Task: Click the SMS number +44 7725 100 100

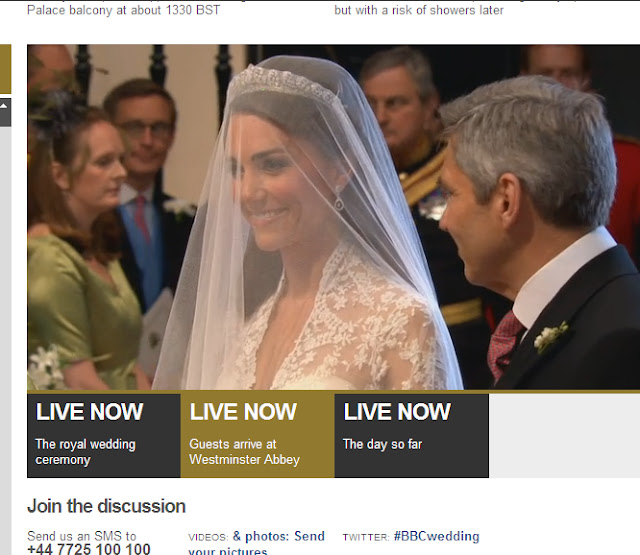Action: (x=89, y=549)
